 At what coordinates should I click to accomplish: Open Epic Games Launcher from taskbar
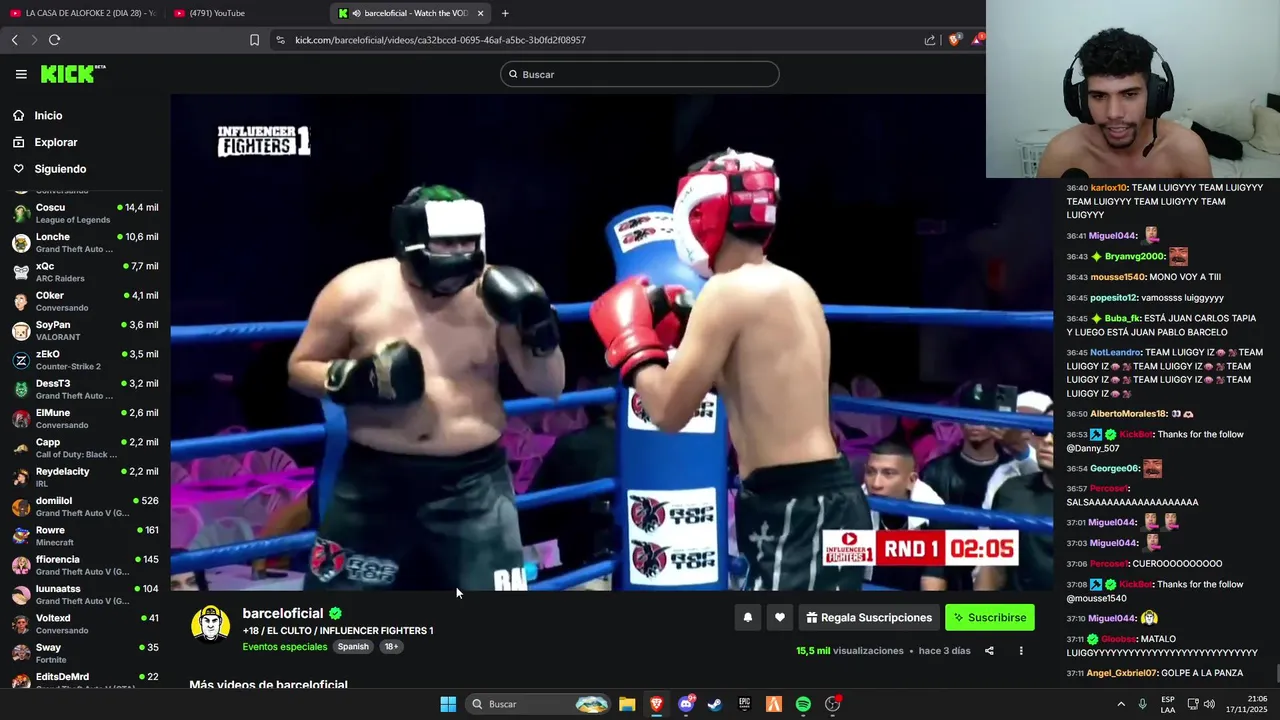pyautogui.click(x=744, y=704)
